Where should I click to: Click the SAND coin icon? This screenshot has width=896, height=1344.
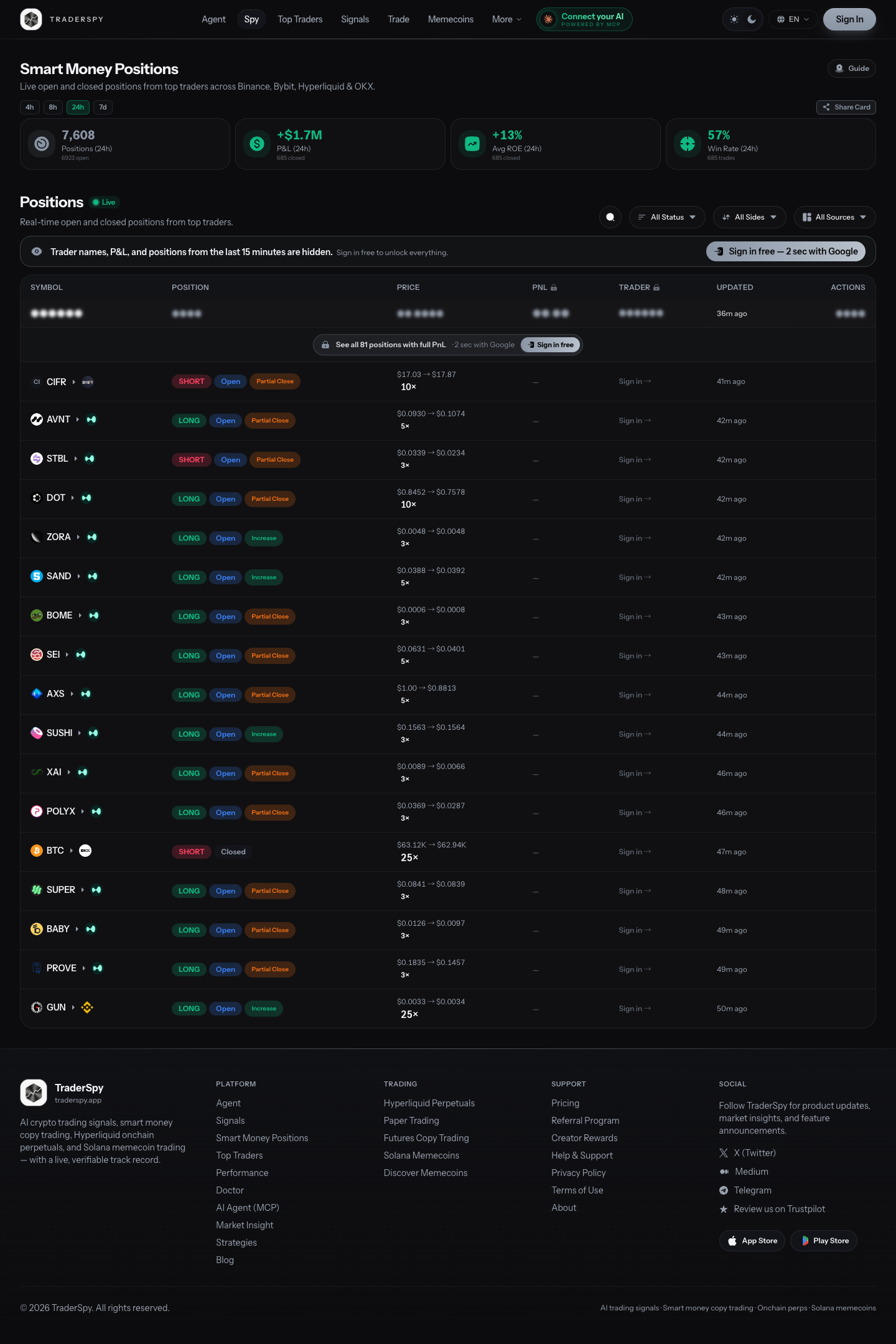(37, 576)
